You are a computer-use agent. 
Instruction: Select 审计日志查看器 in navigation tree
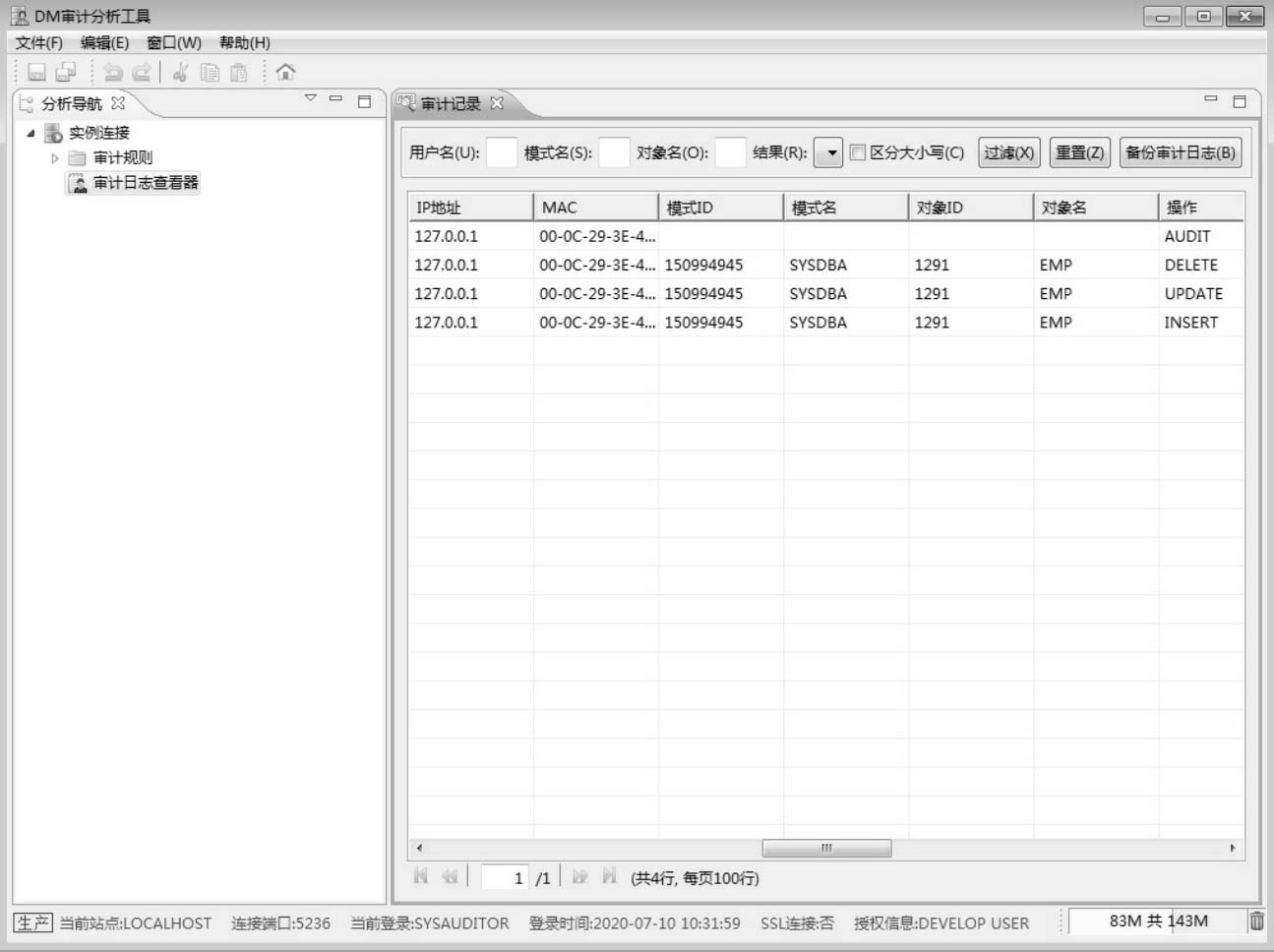point(145,183)
